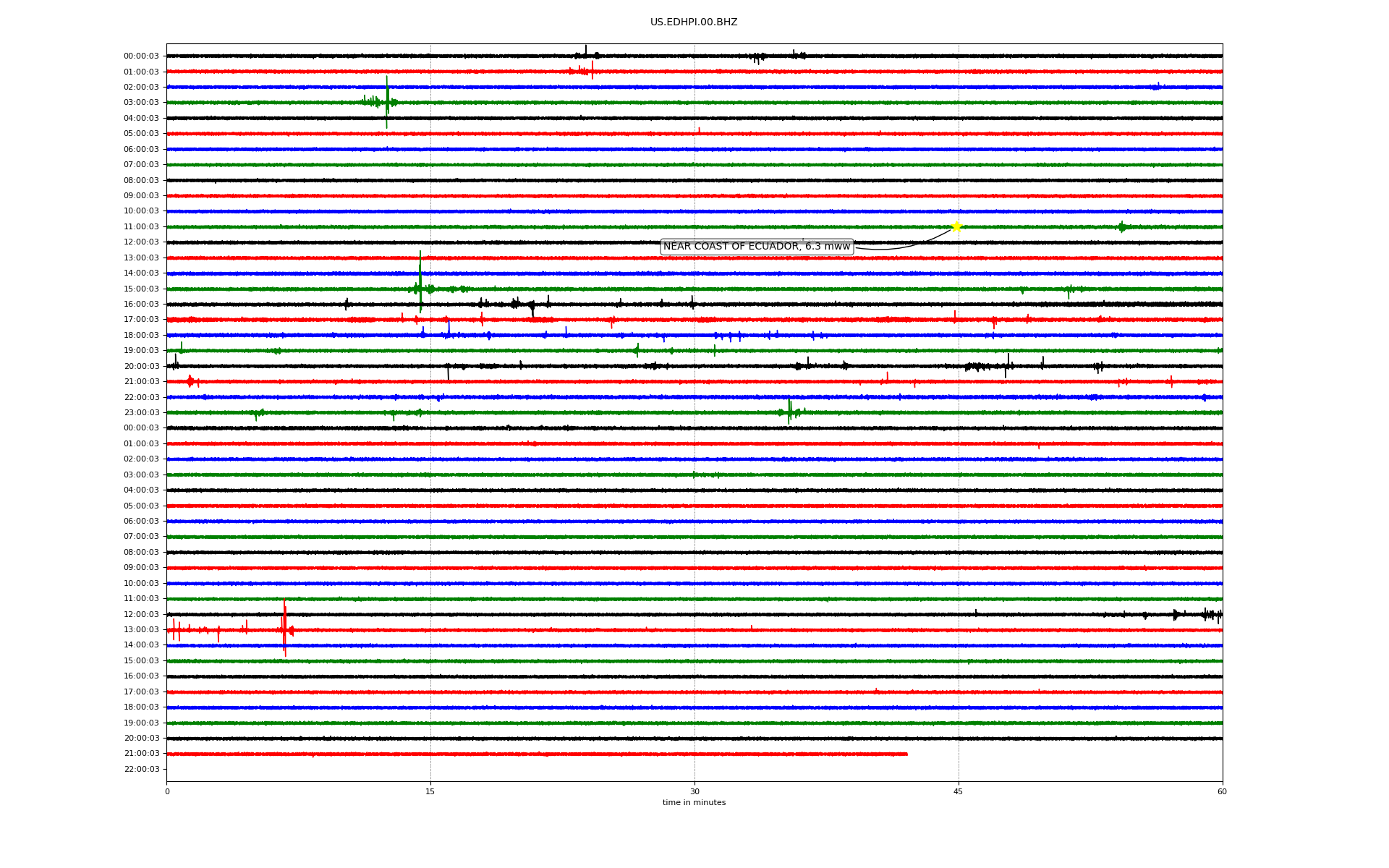Viewport: 1389px width, 868px height.
Task: Click the yellow star earthquake marker
Action: pos(956,227)
